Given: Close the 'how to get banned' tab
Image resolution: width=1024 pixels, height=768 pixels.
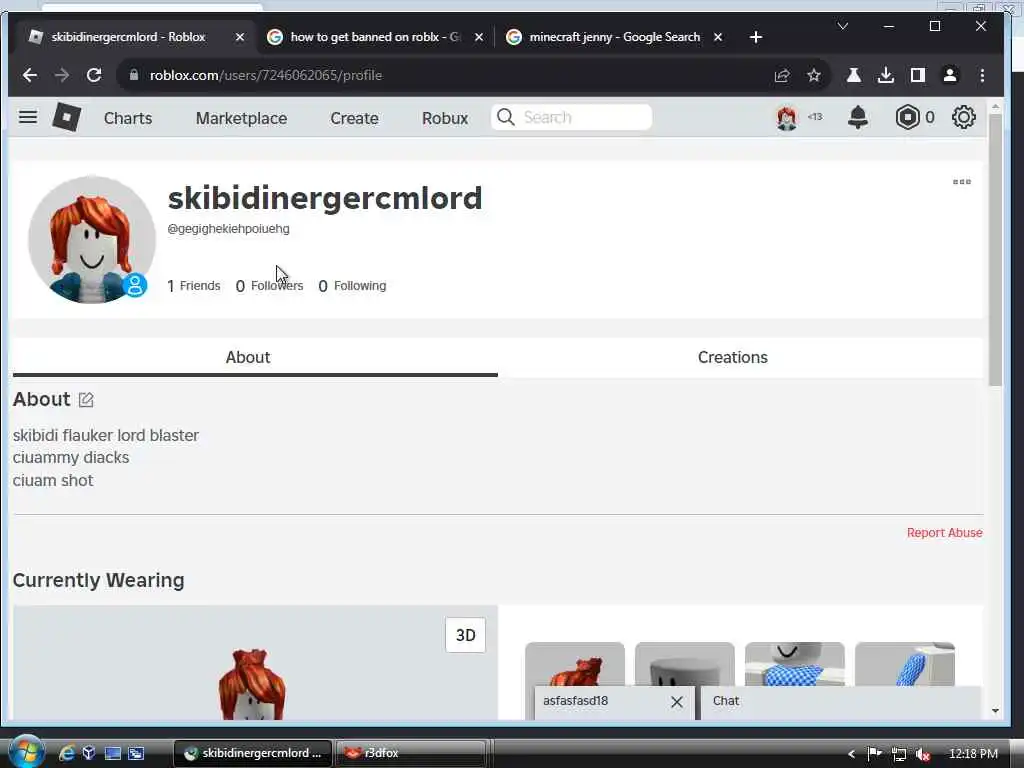Looking at the screenshot, I should coord(479,37).
